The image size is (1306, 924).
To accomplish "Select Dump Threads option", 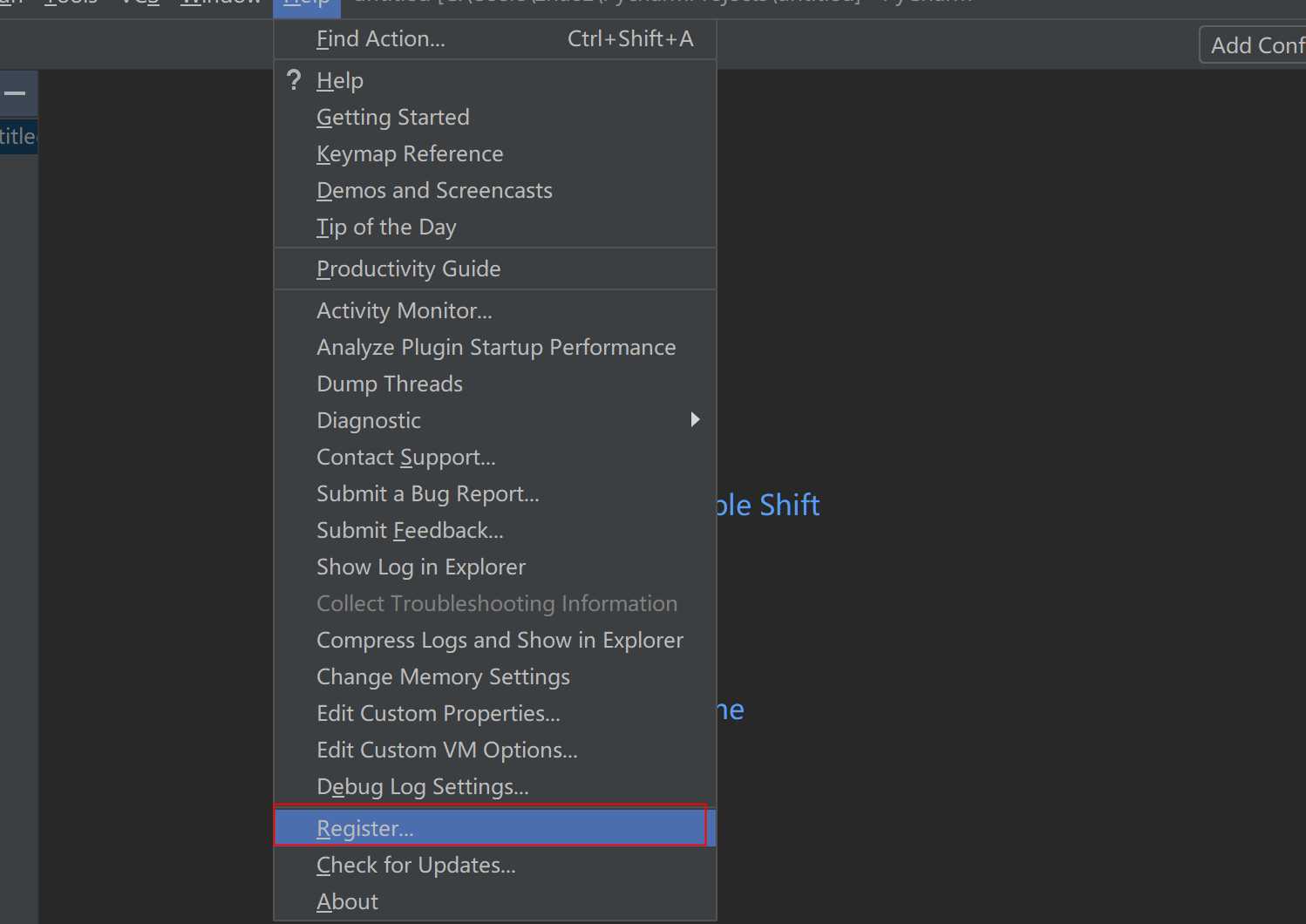I will (x=390, y=384).
